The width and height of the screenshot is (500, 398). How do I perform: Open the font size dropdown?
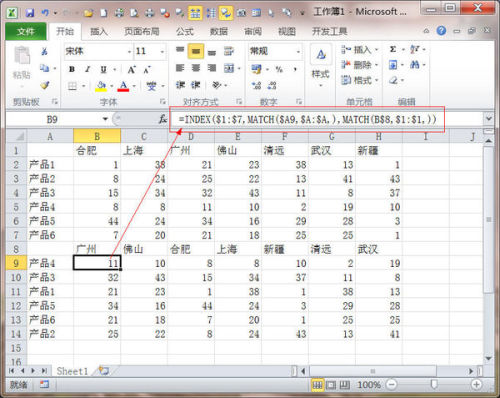pyautogui.click(x=162, y=52)
